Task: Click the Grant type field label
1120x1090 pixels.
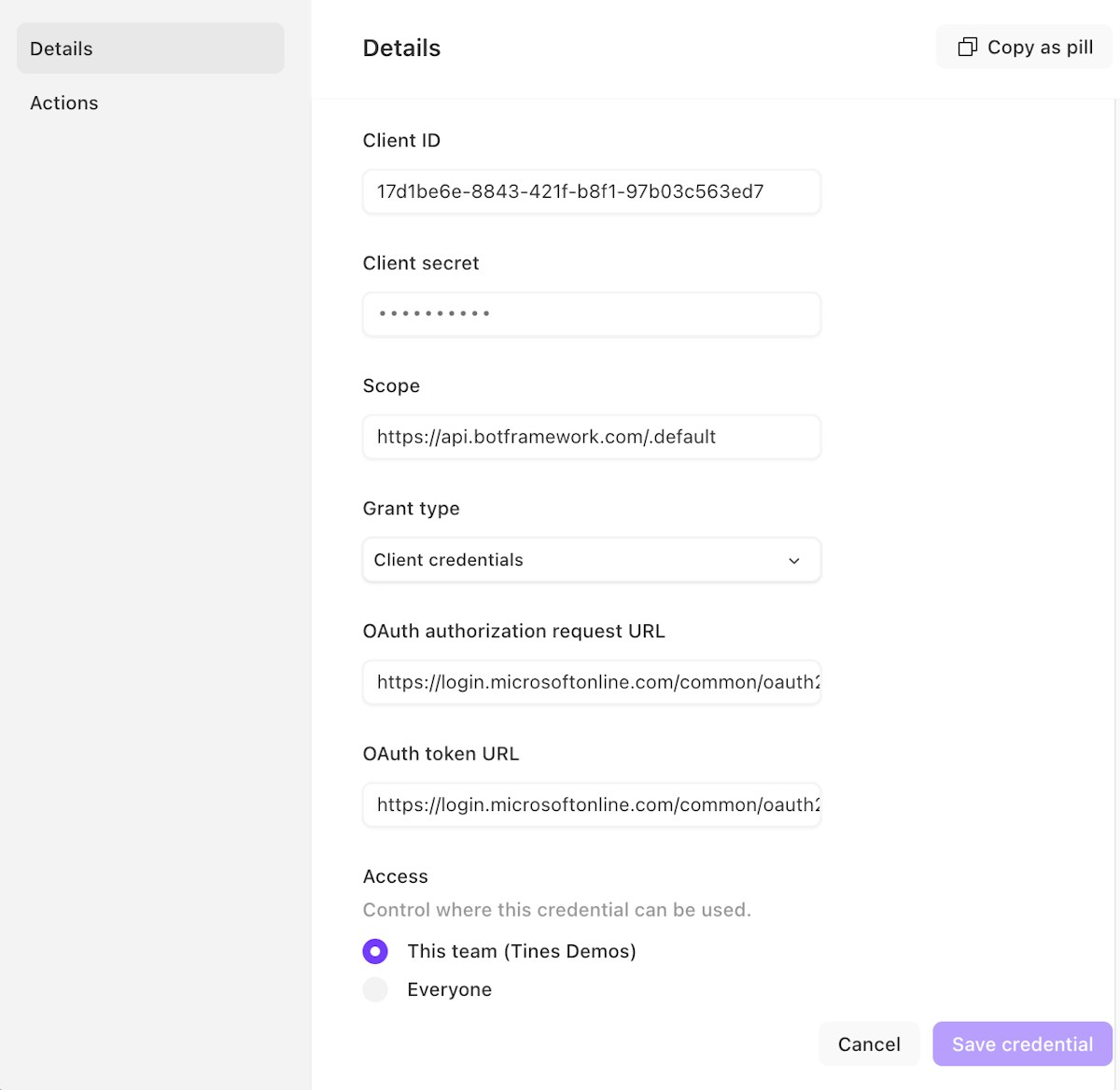Action: (411, 509)
